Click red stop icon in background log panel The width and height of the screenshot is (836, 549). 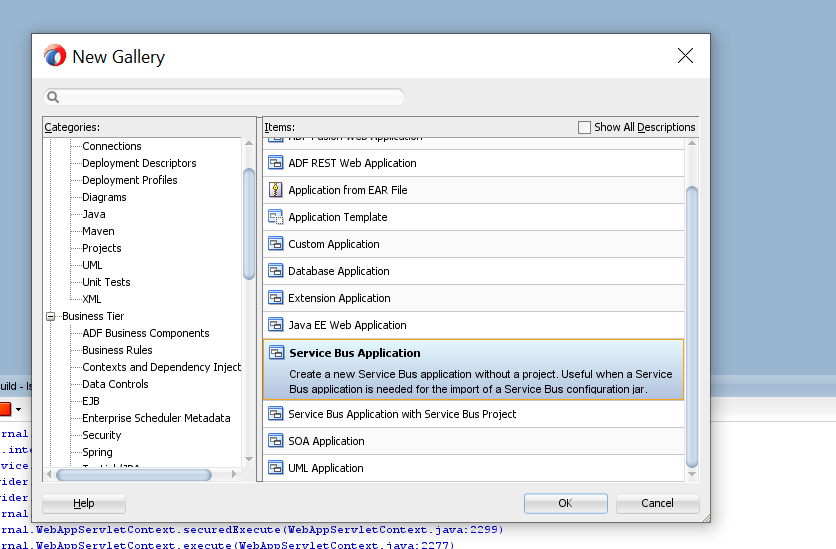pyautogui.click(x=5, y=409)
